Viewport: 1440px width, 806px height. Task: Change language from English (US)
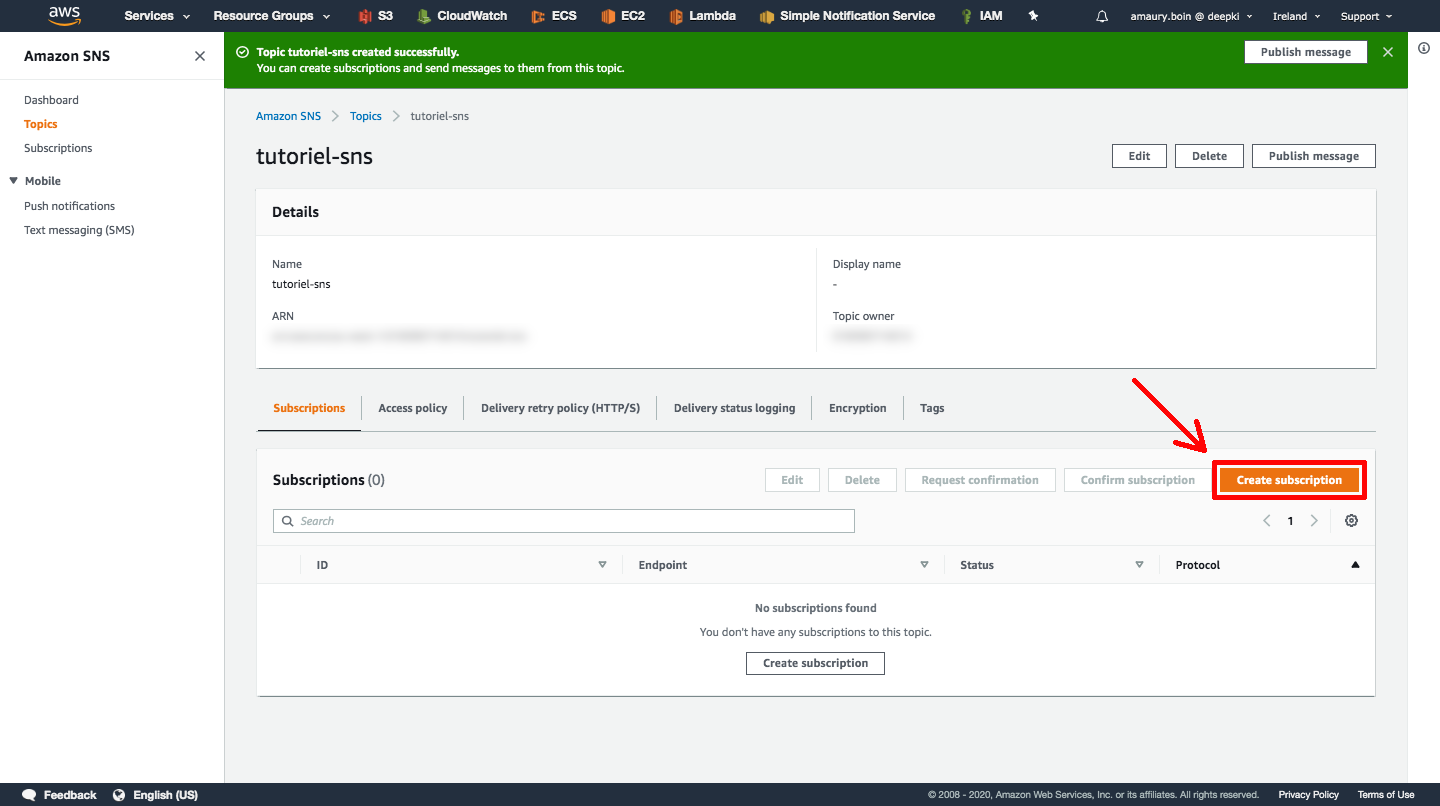pyautogui.click(x=155, y=795)
